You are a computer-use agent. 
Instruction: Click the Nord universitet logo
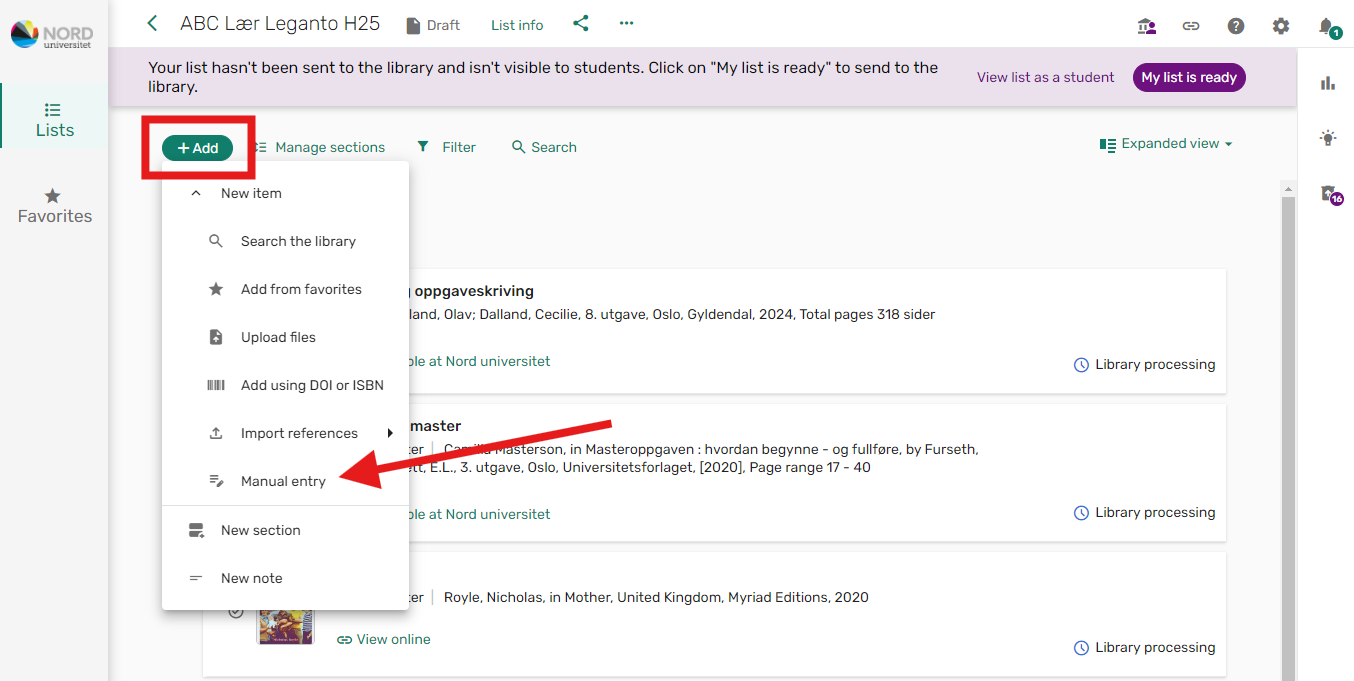(52, 36)
